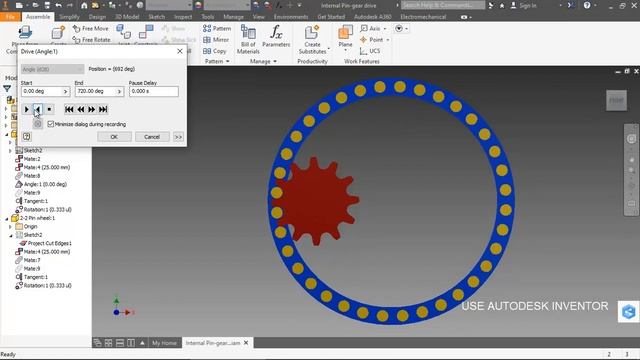640x360 pixels.
Task: Open the Start value arrow menu
Action: coord(66,91)
